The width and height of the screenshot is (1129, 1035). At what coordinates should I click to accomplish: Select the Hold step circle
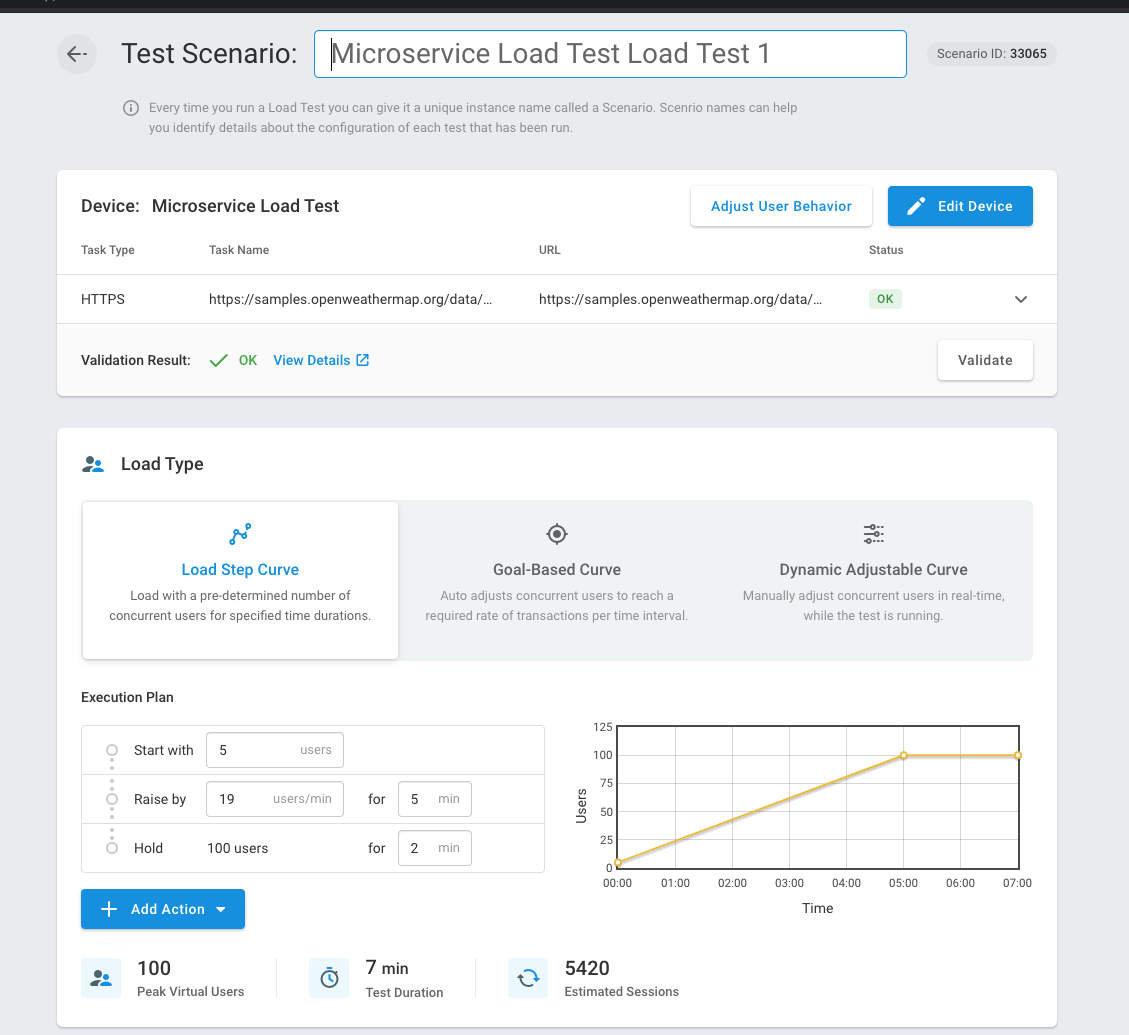coord(112,848)
